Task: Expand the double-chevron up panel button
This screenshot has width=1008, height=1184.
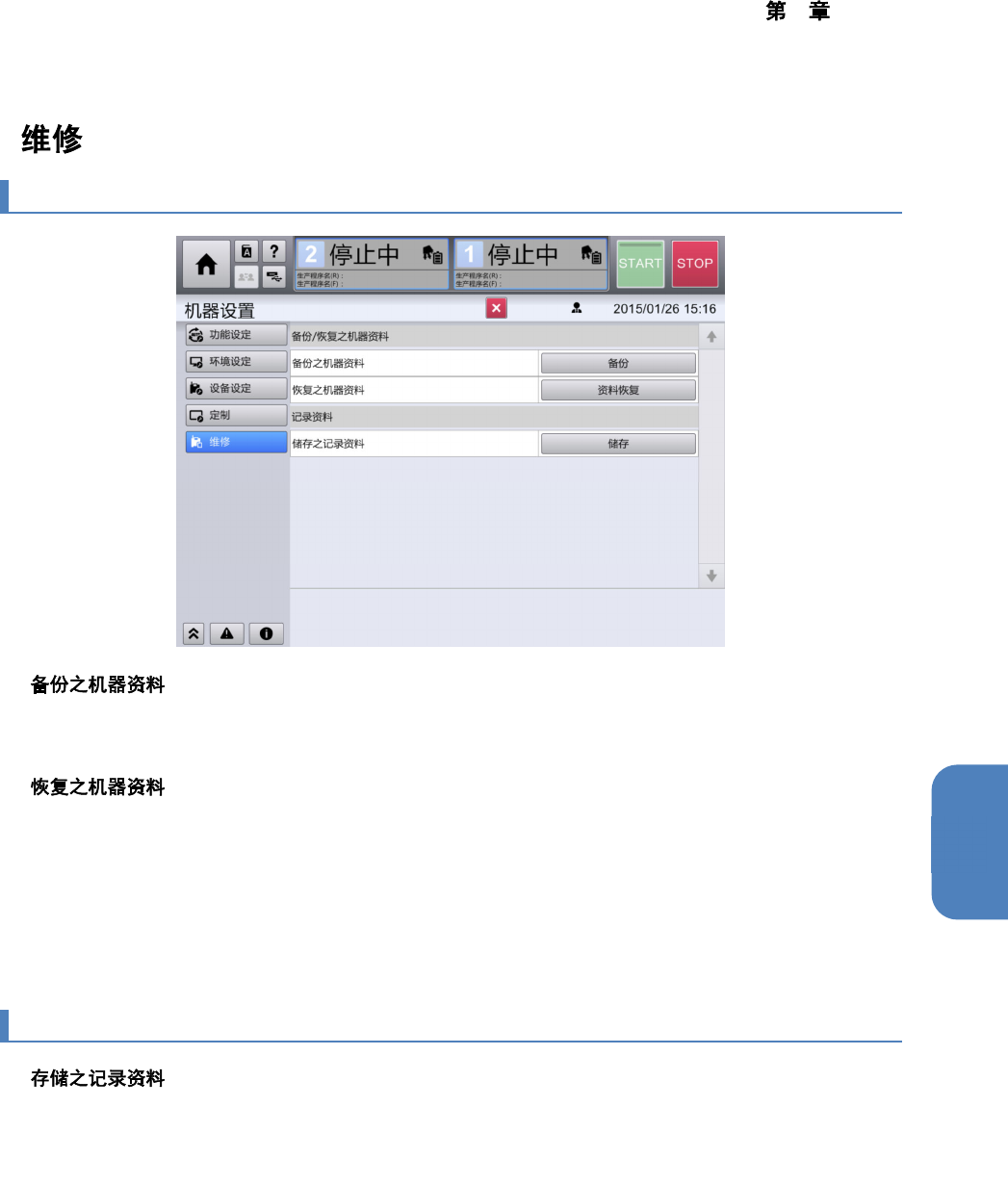Action: (x=194, y=633)
